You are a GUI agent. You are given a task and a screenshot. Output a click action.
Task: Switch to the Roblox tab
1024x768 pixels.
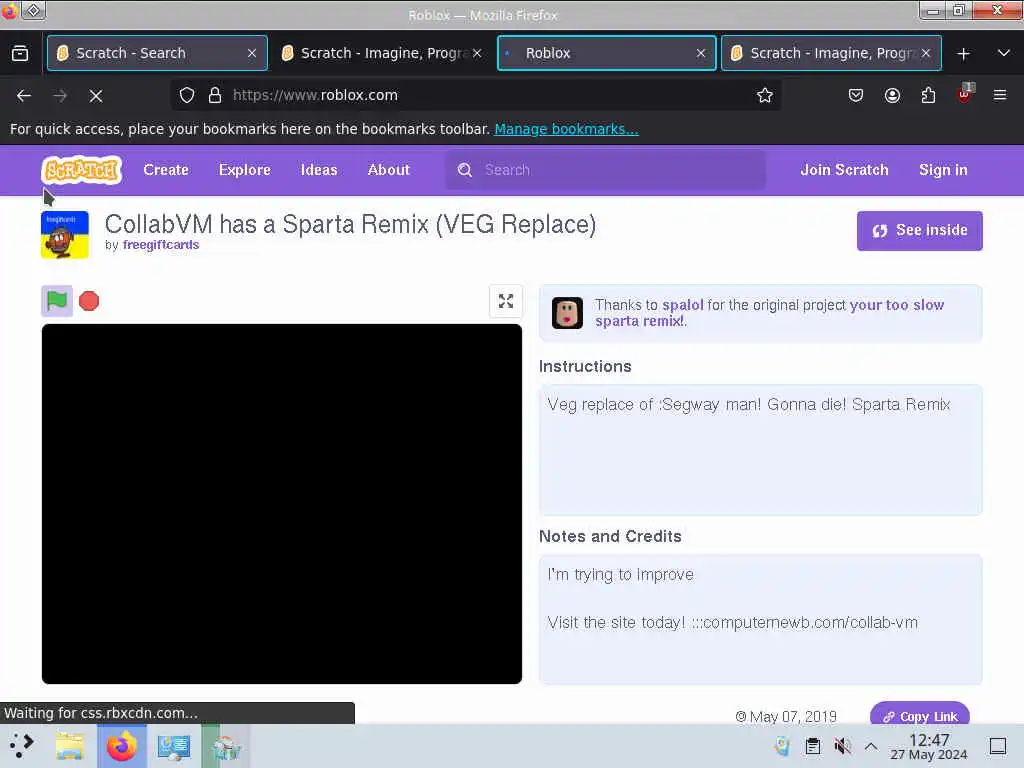pyautogui.click(x=606, y=53)
